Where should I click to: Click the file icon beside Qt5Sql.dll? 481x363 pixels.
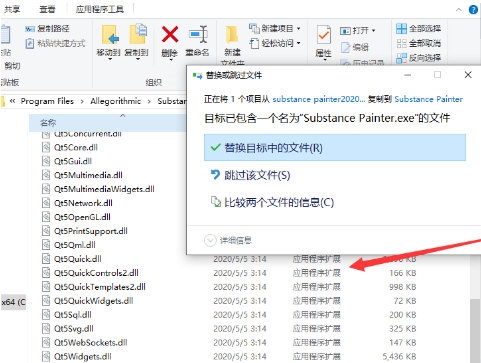[x=46, y=315]
